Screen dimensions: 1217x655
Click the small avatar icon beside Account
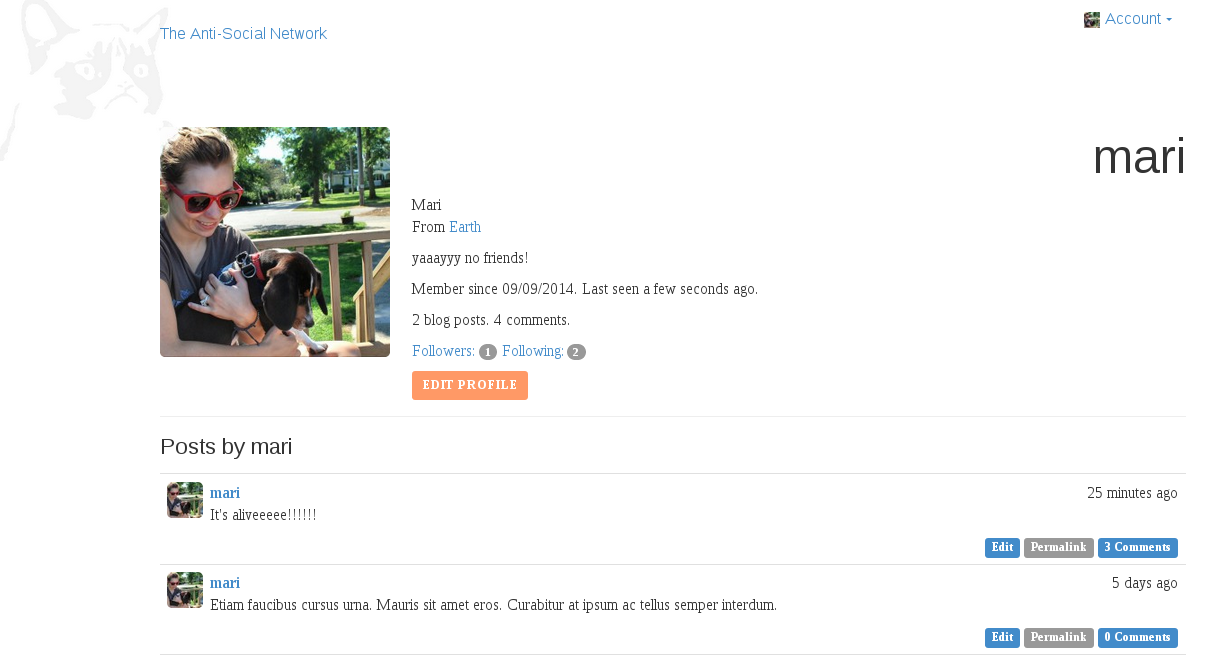tap(1092, 20)
